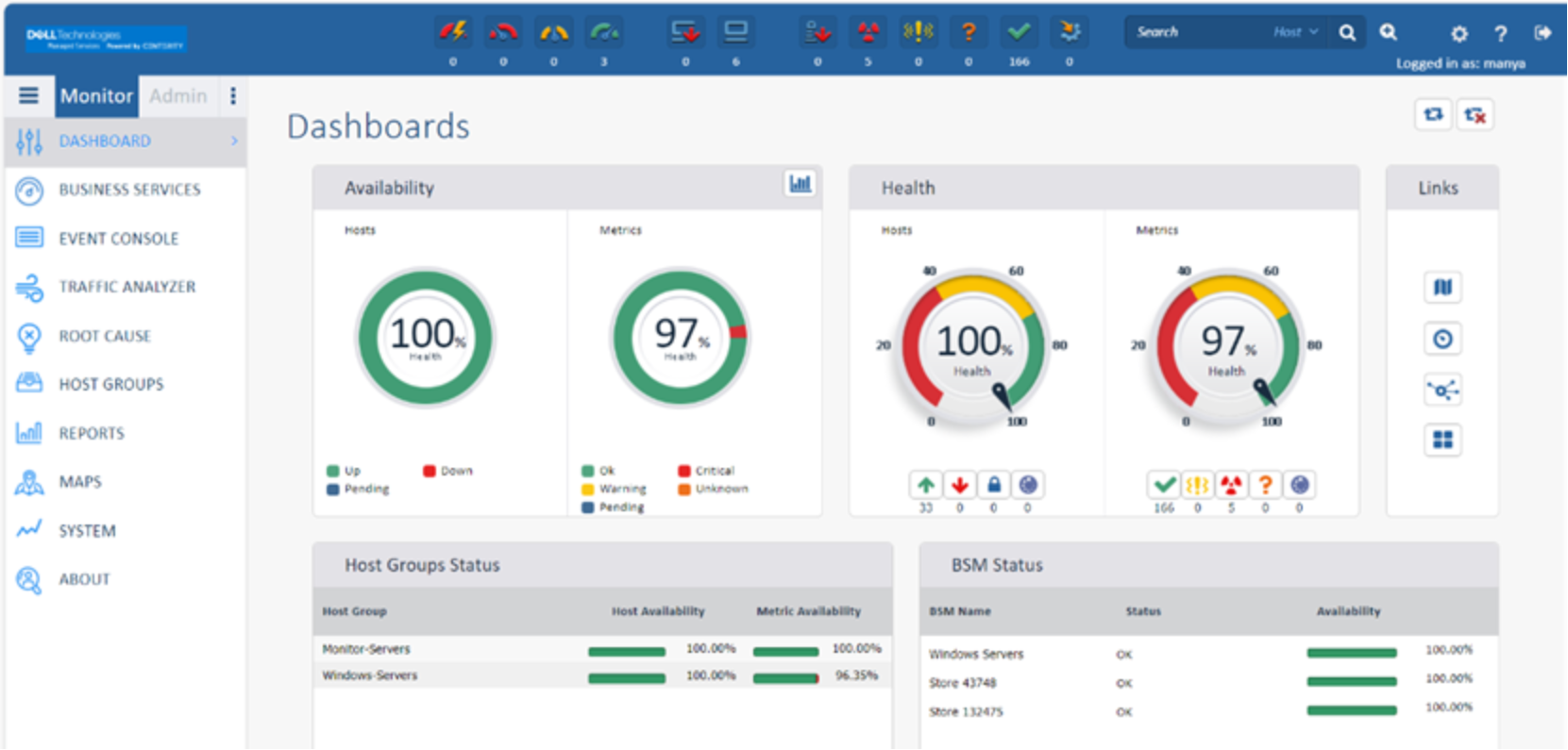Click the lock icon under Health hosts
1568x750 pixels.
click(x=994, y=485)
